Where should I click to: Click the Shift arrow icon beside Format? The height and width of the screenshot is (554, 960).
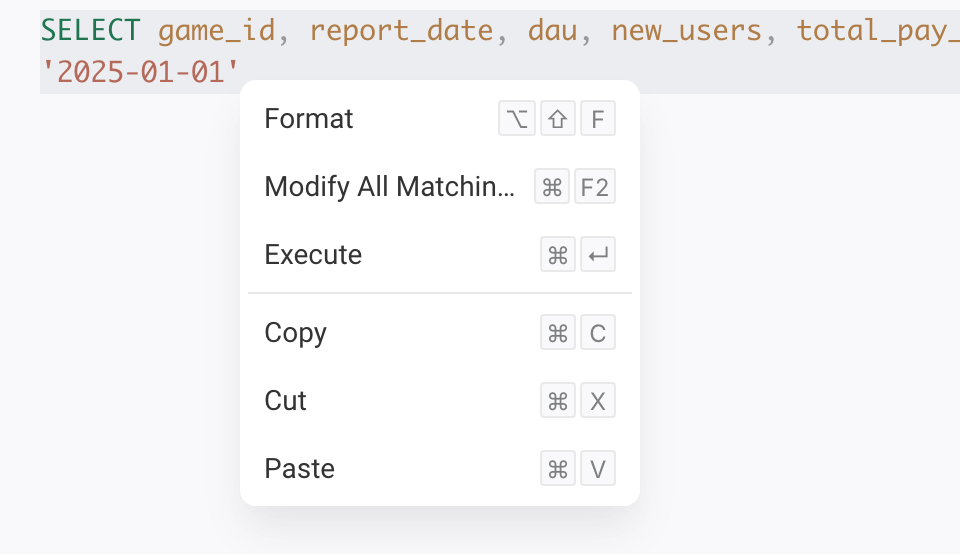pos(557,119)
